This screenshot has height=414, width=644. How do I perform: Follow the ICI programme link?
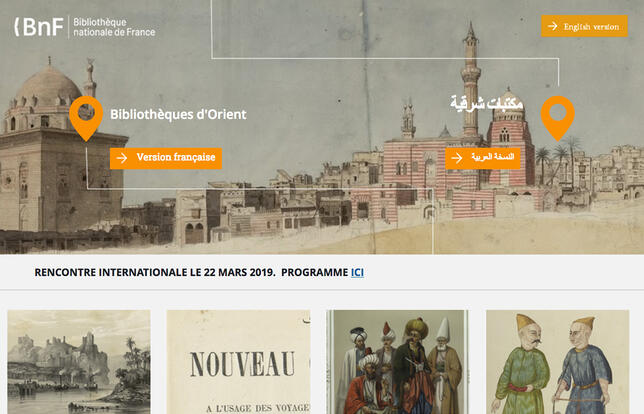[357, 272]
